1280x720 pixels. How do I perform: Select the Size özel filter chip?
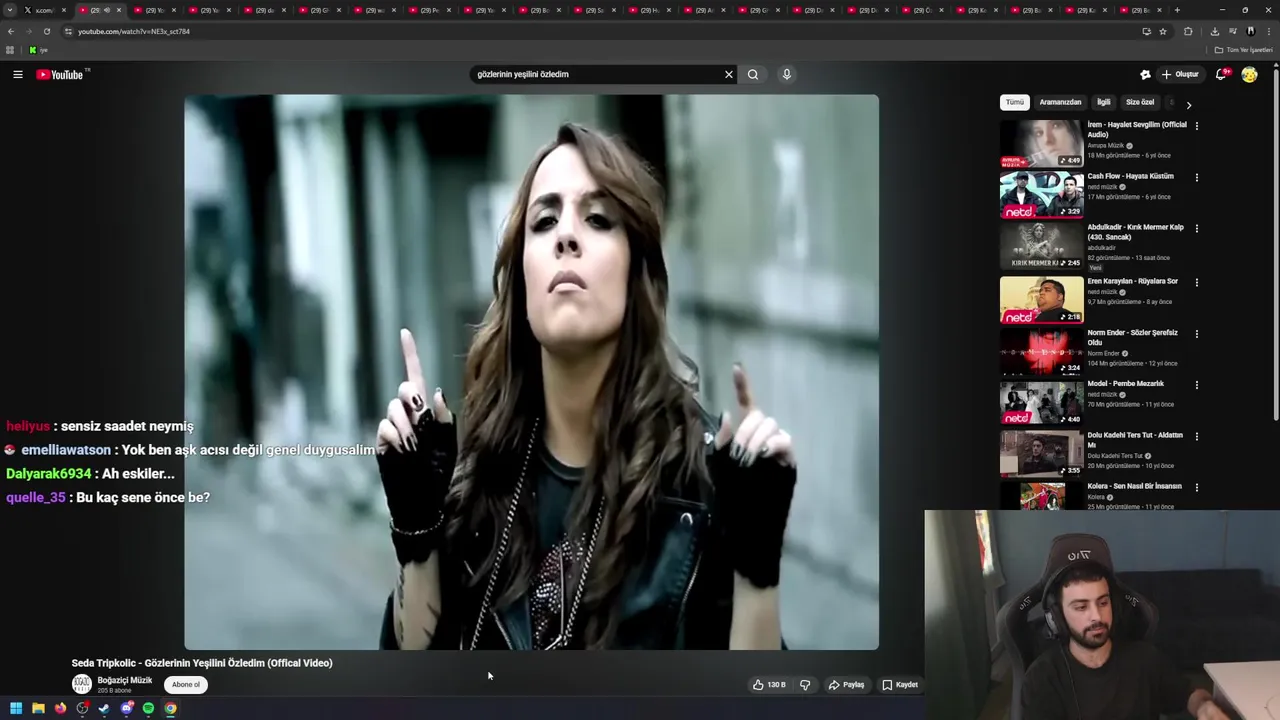[x=1140, y=102]
